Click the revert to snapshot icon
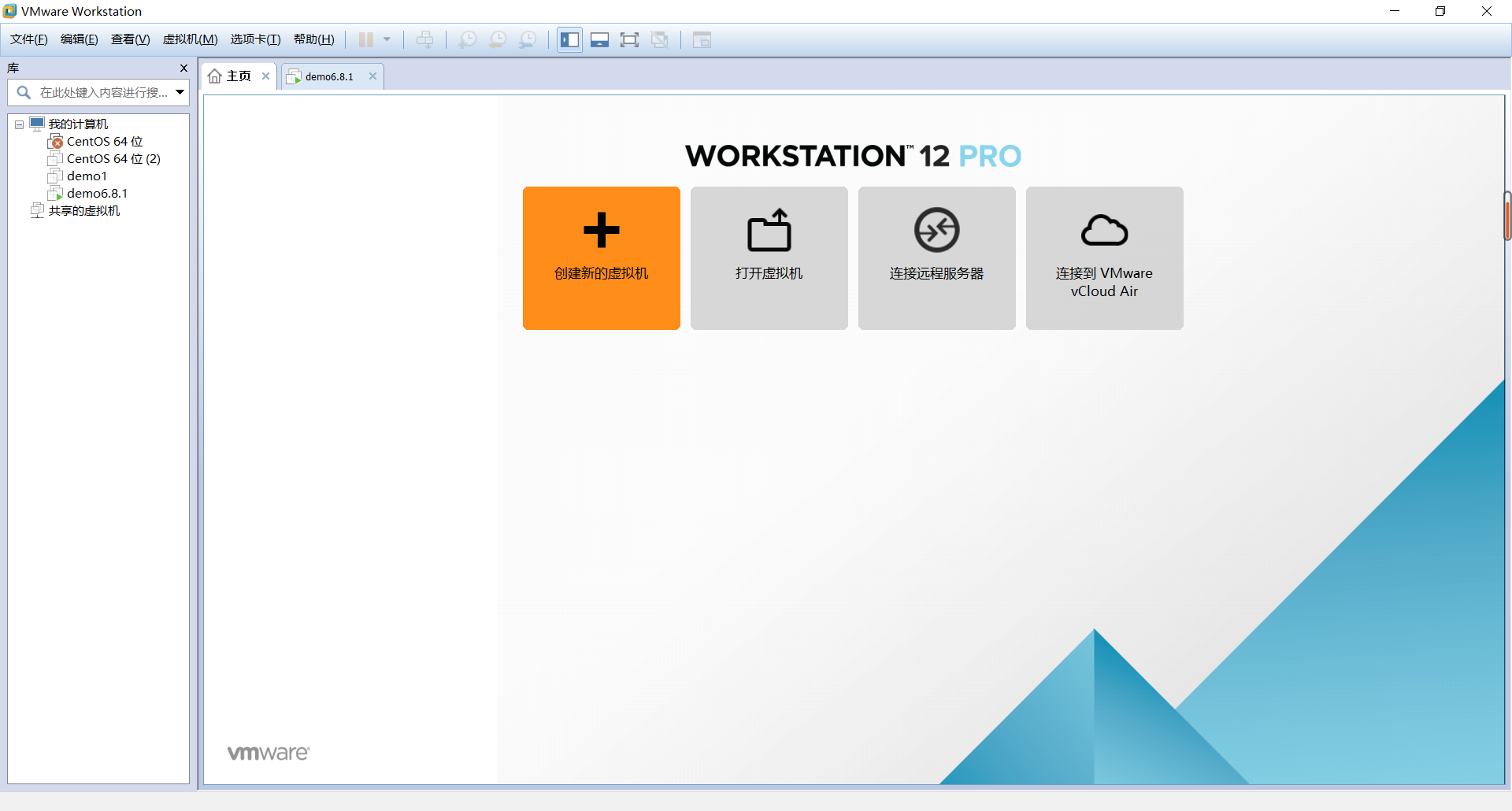Viewport: 1512px width, 811px height. (x=498, y=39)
